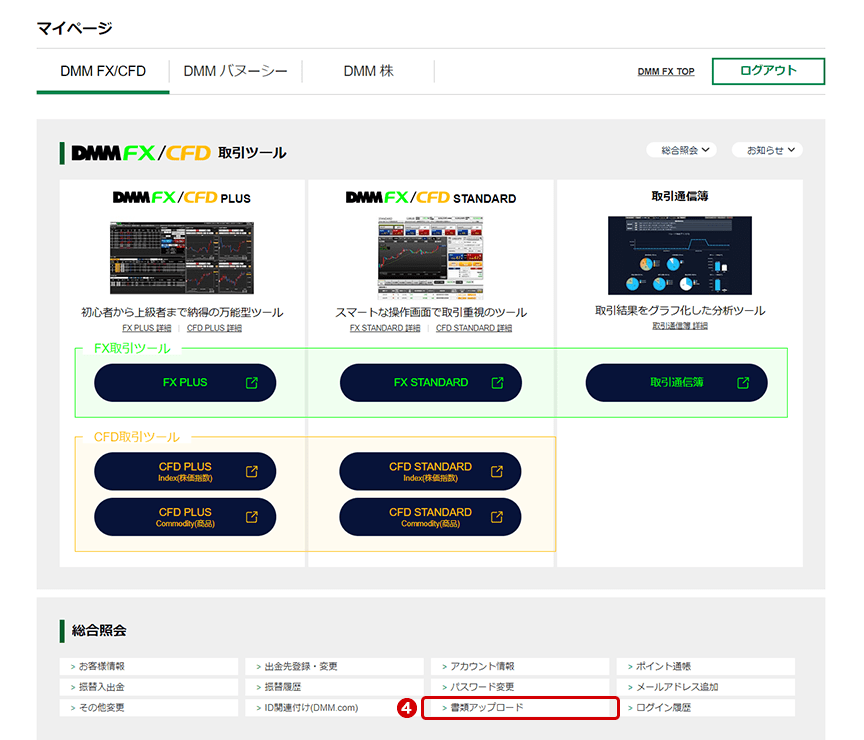864x740 pixels.
Task: Open ID関連付け(DMM.com) page
Action: coord(334,707)
